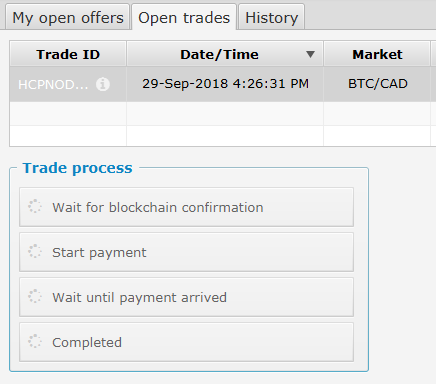Click spinner icon beside Wait for blockchain confirmation
436x384 pixels.
35,207
